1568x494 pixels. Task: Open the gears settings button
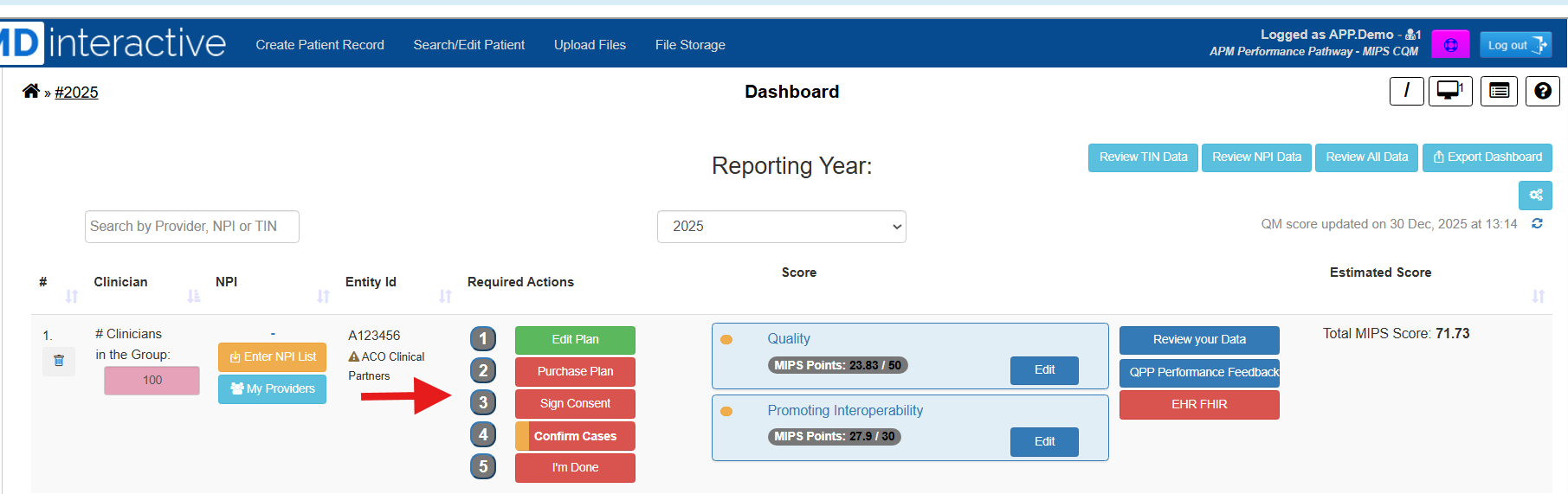[x=1535, y=196]
